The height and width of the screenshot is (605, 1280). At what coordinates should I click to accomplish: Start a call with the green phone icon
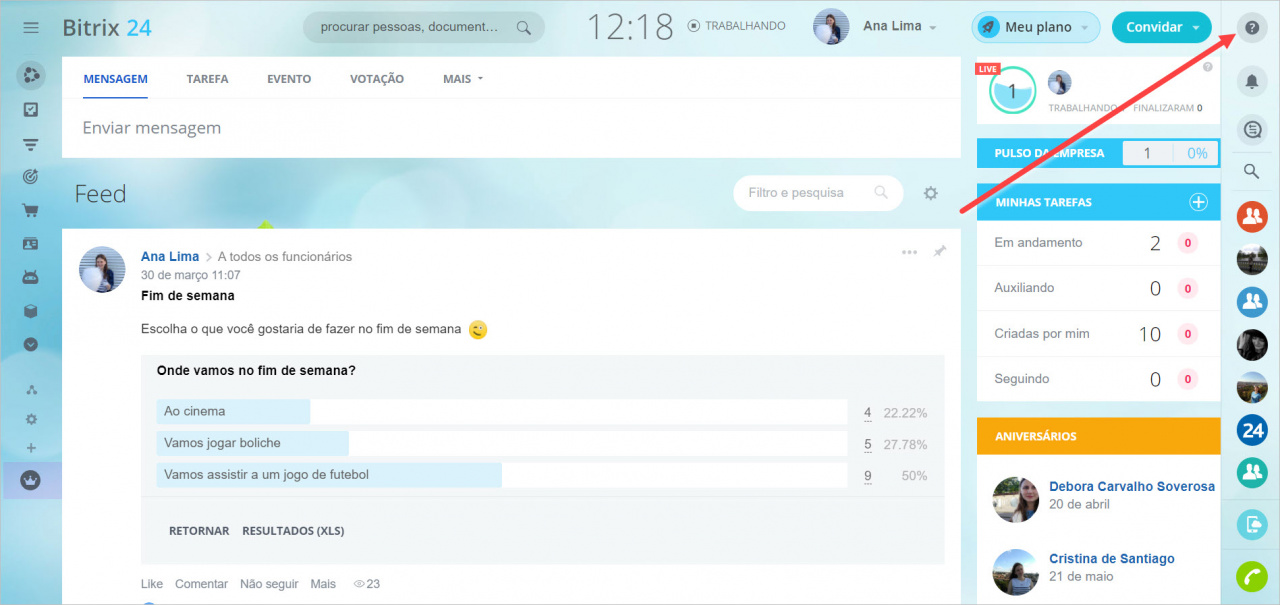tap(1251, 577)
